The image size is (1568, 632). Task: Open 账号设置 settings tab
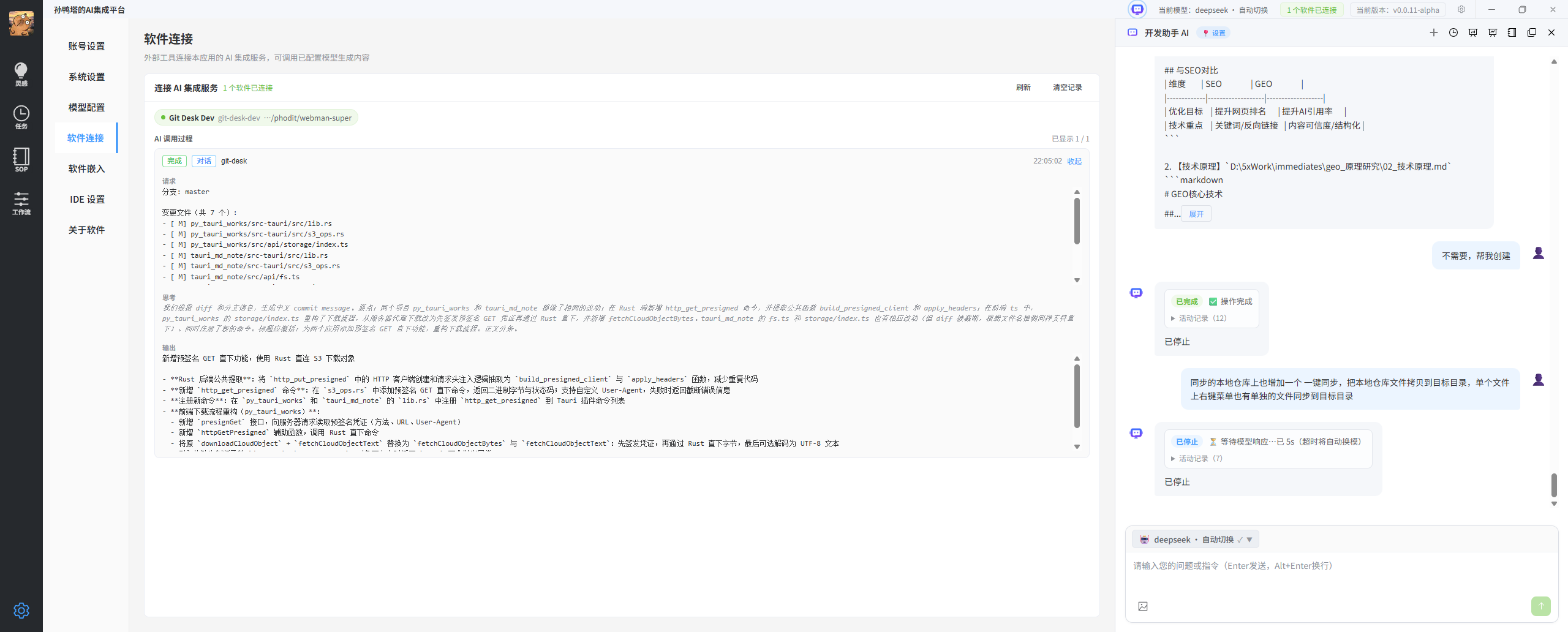[86, 47]
